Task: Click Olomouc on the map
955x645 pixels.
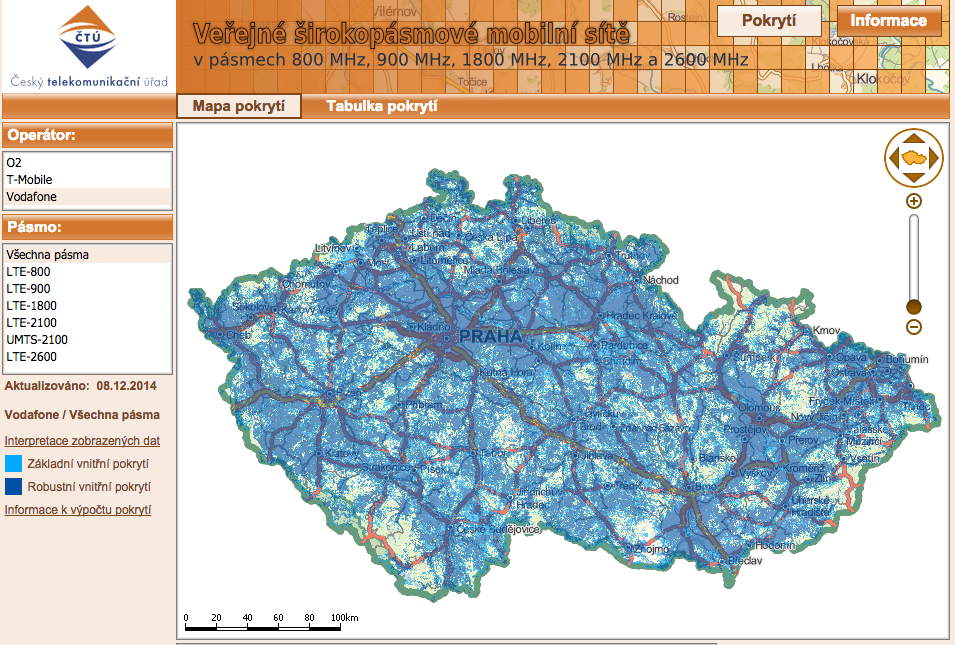Action: click(758, 407)
